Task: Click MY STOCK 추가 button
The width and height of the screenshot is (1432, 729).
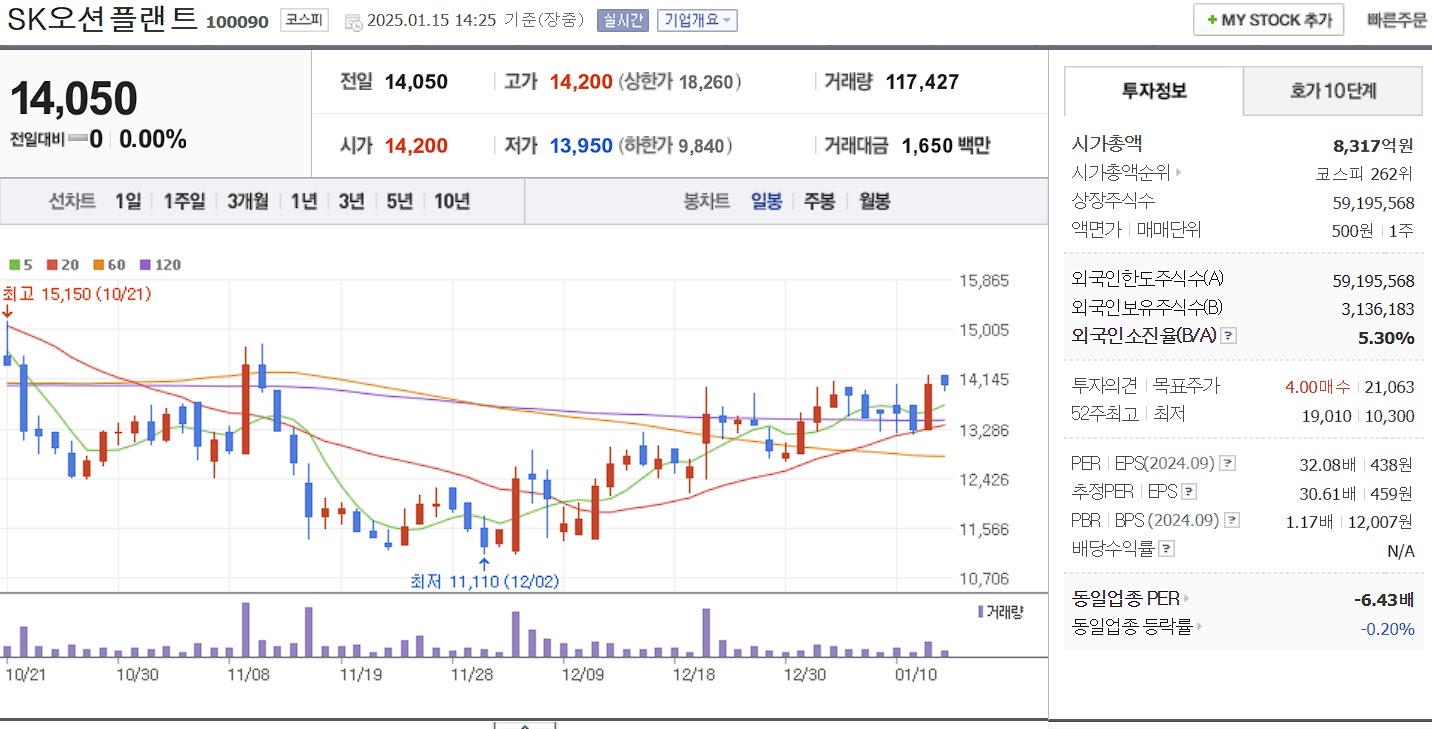Action: (x=1268, y=20)
